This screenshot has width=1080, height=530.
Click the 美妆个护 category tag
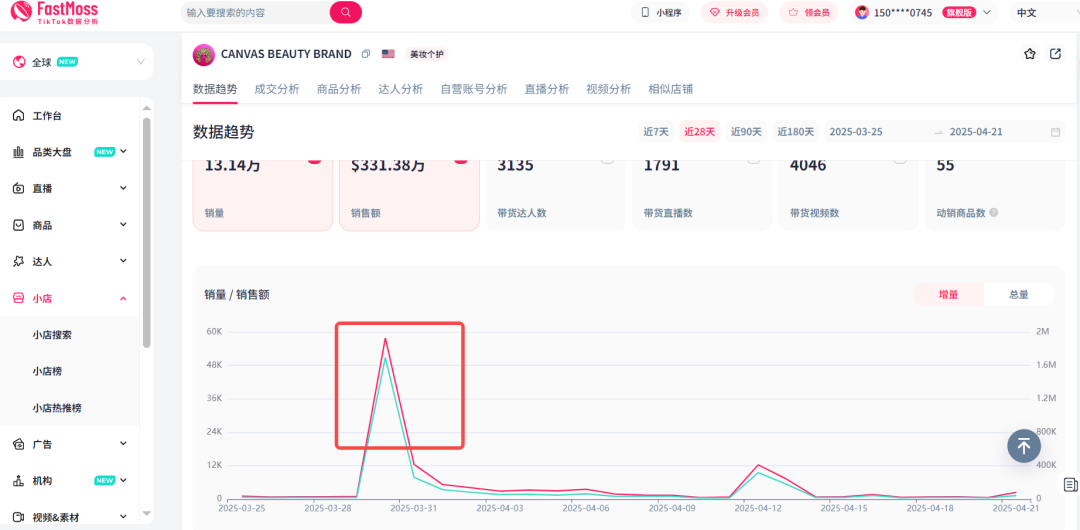(427, 54)
